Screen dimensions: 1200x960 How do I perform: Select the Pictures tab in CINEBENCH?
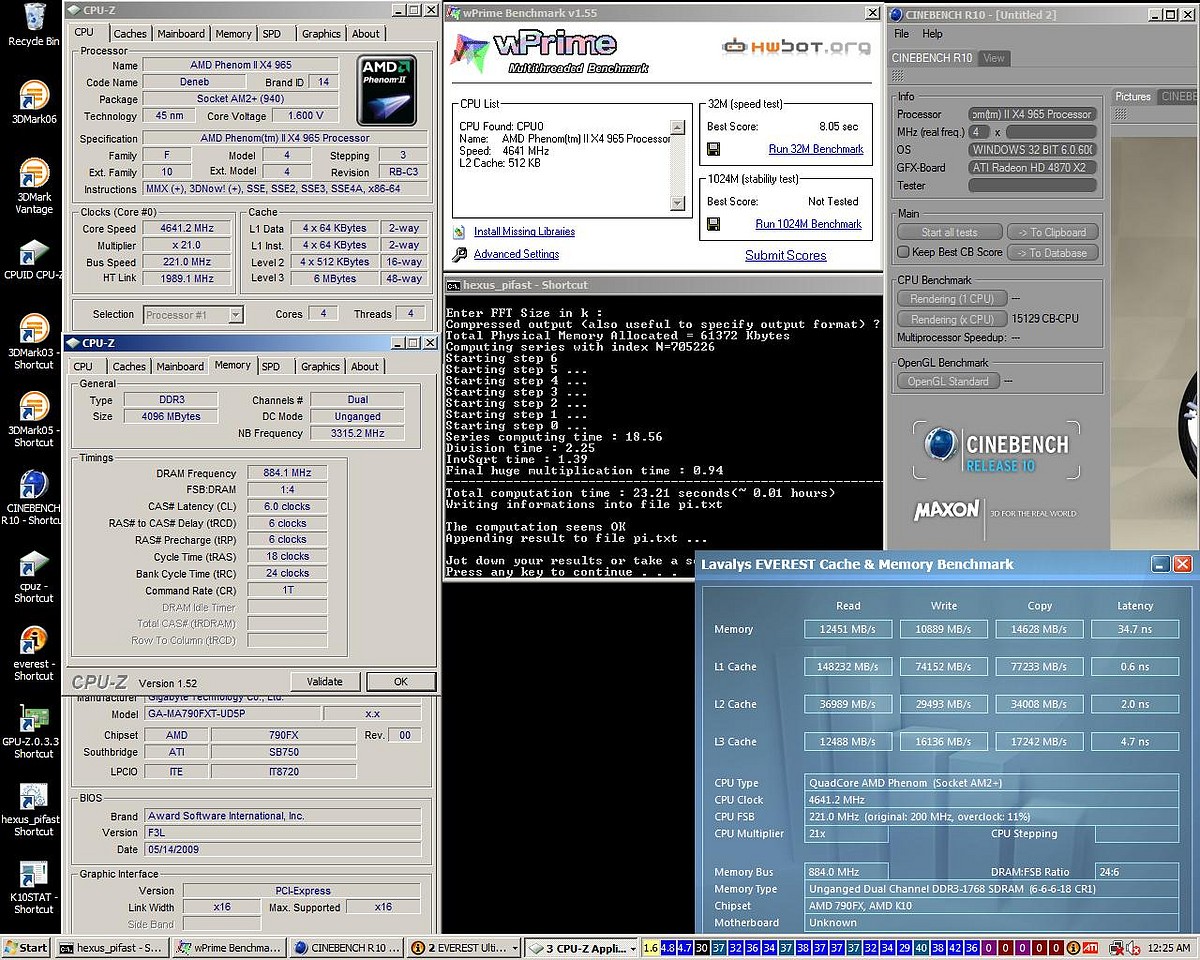[x=1133, y=96]
